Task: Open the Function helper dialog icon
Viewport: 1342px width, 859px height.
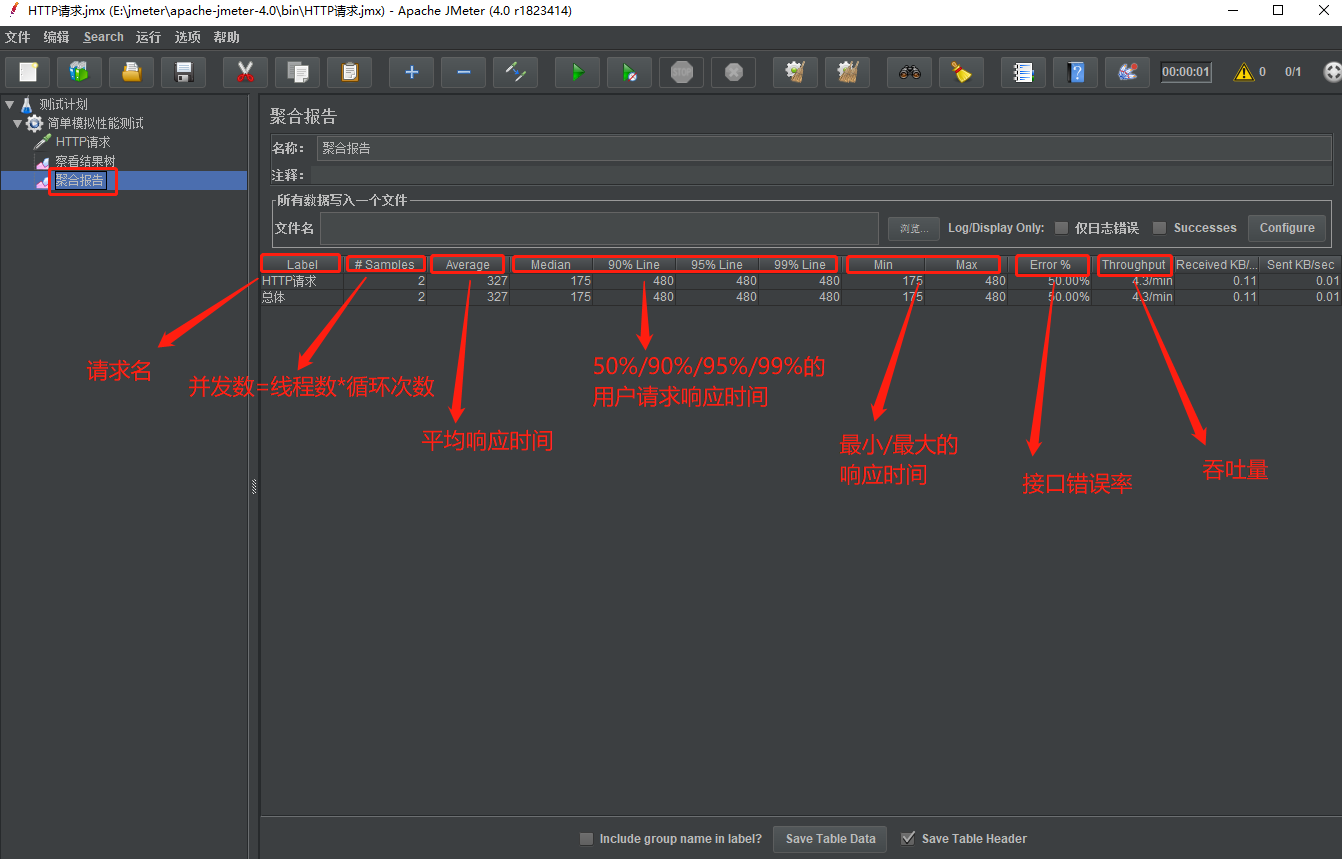Action: click(1023, 72)
